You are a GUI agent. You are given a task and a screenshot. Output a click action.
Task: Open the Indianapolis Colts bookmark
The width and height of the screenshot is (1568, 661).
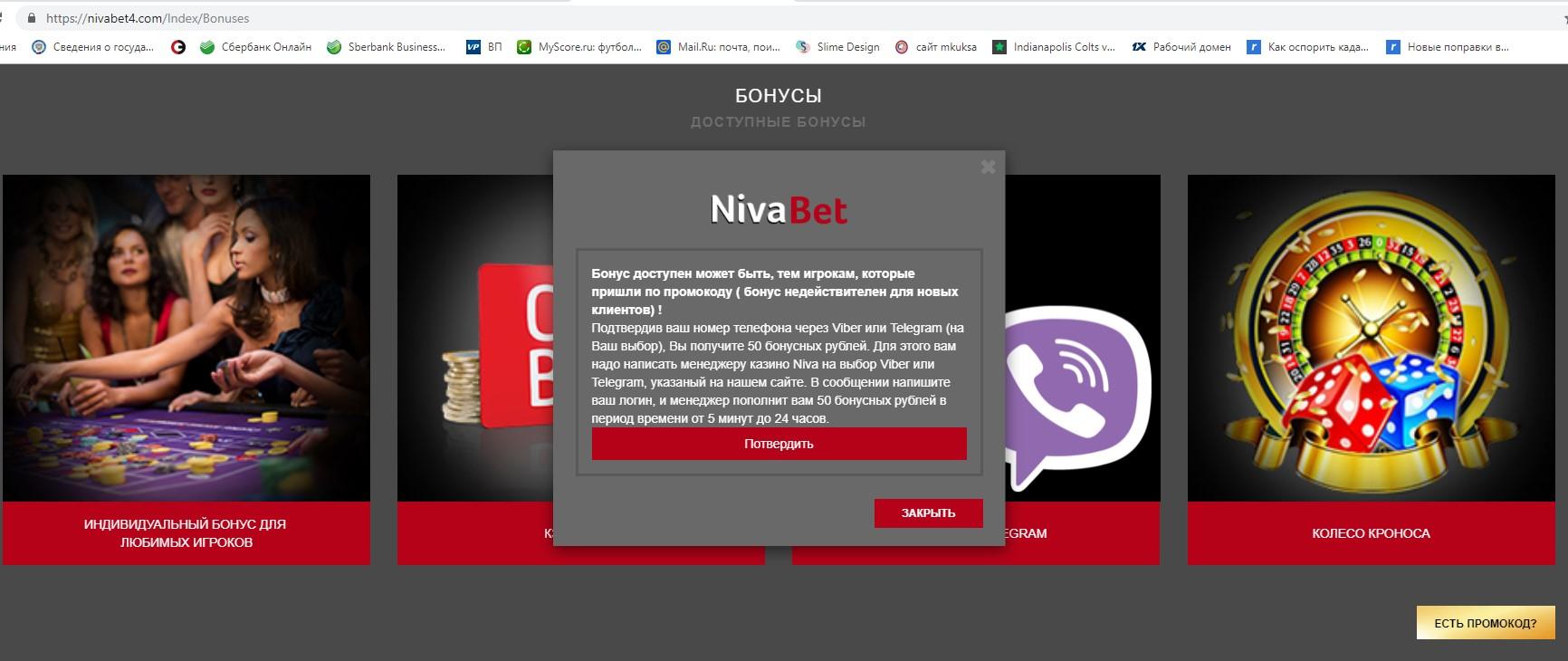(x=1054, y=47)
